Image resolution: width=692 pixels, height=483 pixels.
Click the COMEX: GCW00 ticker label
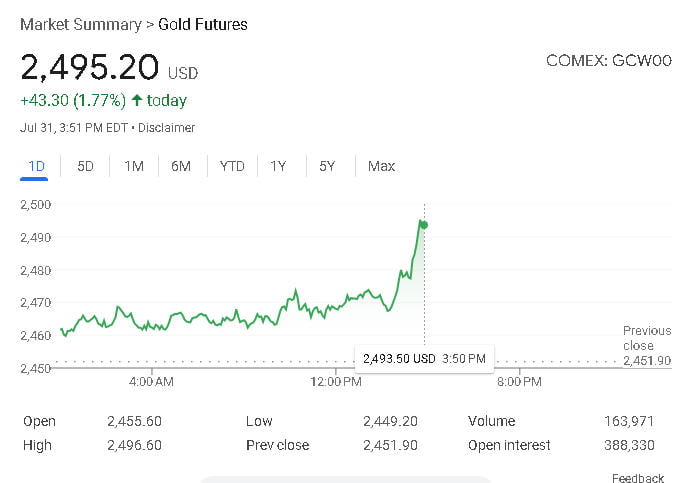pyautogui.click(x=608, y=61)
